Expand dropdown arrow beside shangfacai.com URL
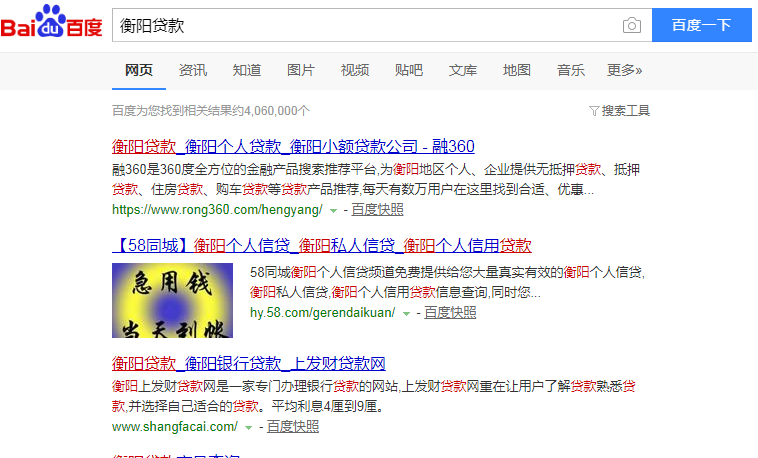Image resolution: width=758 pixels, height=458 pixels. click(x=249, y=428)
